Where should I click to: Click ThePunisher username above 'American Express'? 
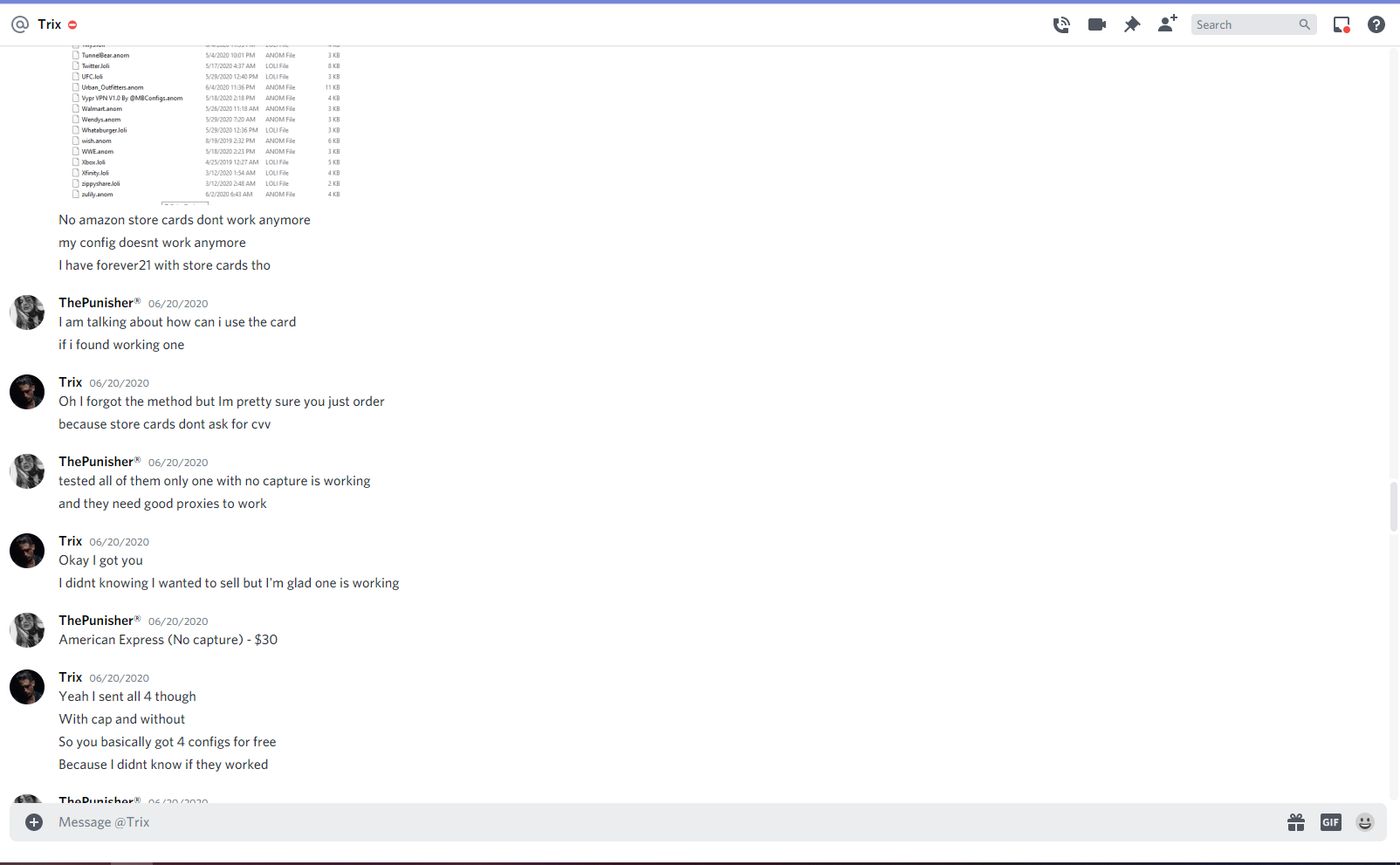pyautogui.click(x=100, y=621)
